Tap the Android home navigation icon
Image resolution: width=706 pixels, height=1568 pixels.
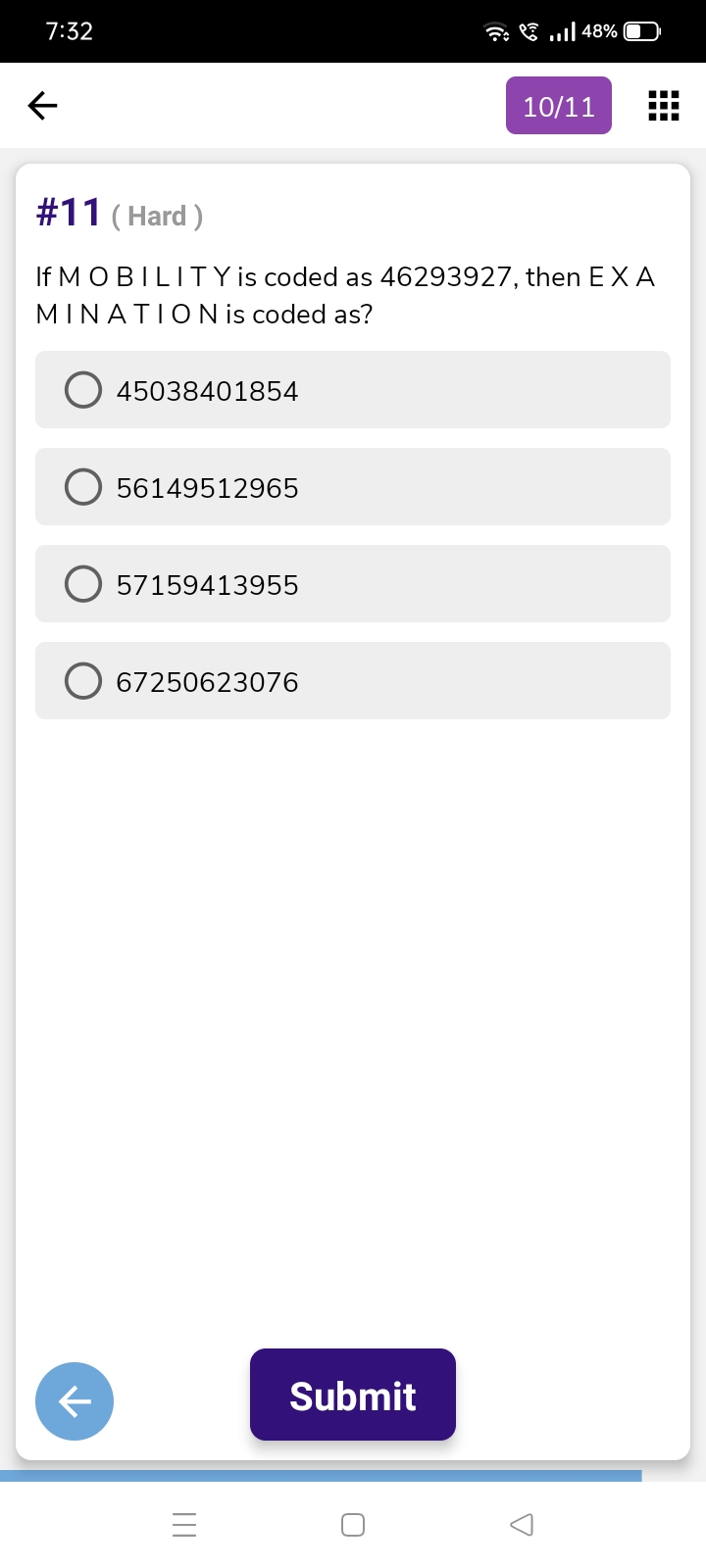click(x=353, y=1525)
